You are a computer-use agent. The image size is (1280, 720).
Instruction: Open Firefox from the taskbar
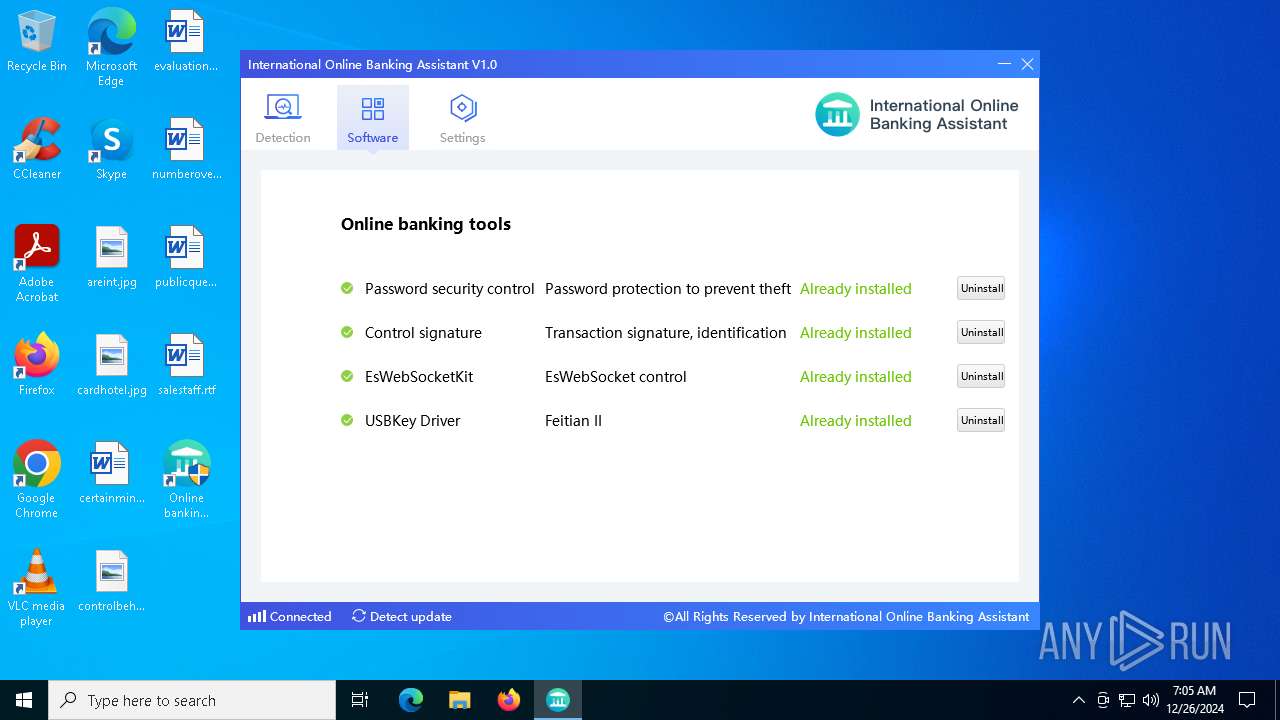pyautogui.click(x=509, y=700)
